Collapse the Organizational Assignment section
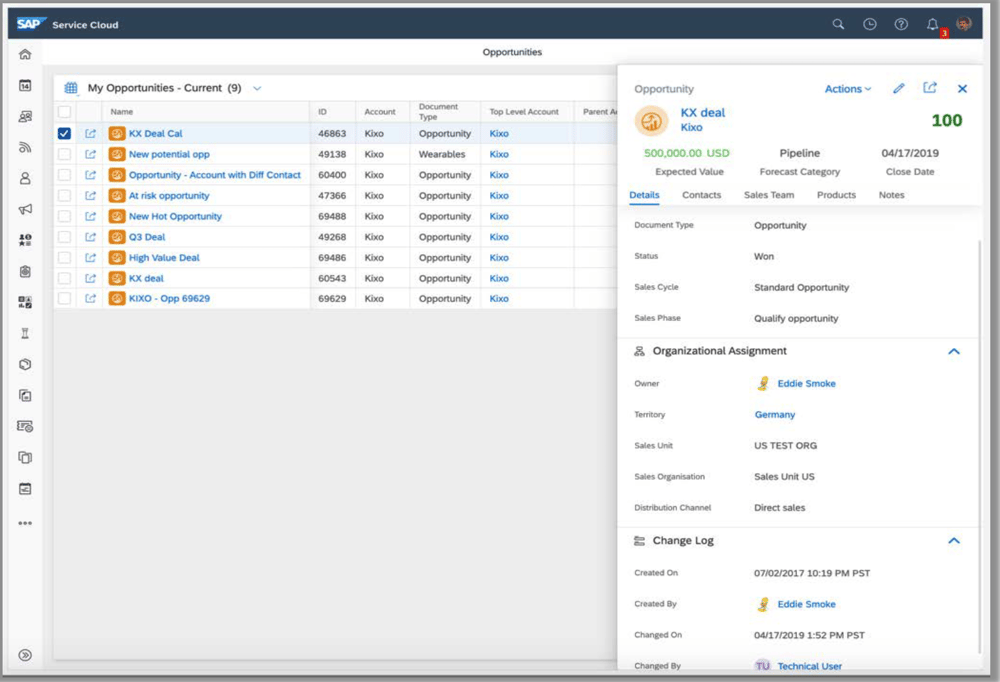The width and height of the screenshot is (1000, 682). [x=953, y=351]
